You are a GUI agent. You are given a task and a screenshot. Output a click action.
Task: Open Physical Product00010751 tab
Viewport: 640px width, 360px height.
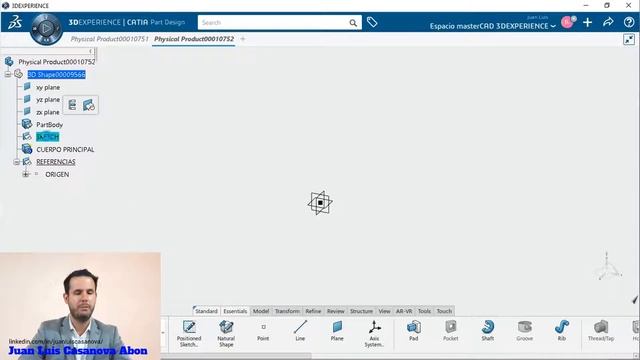(109, 39)
